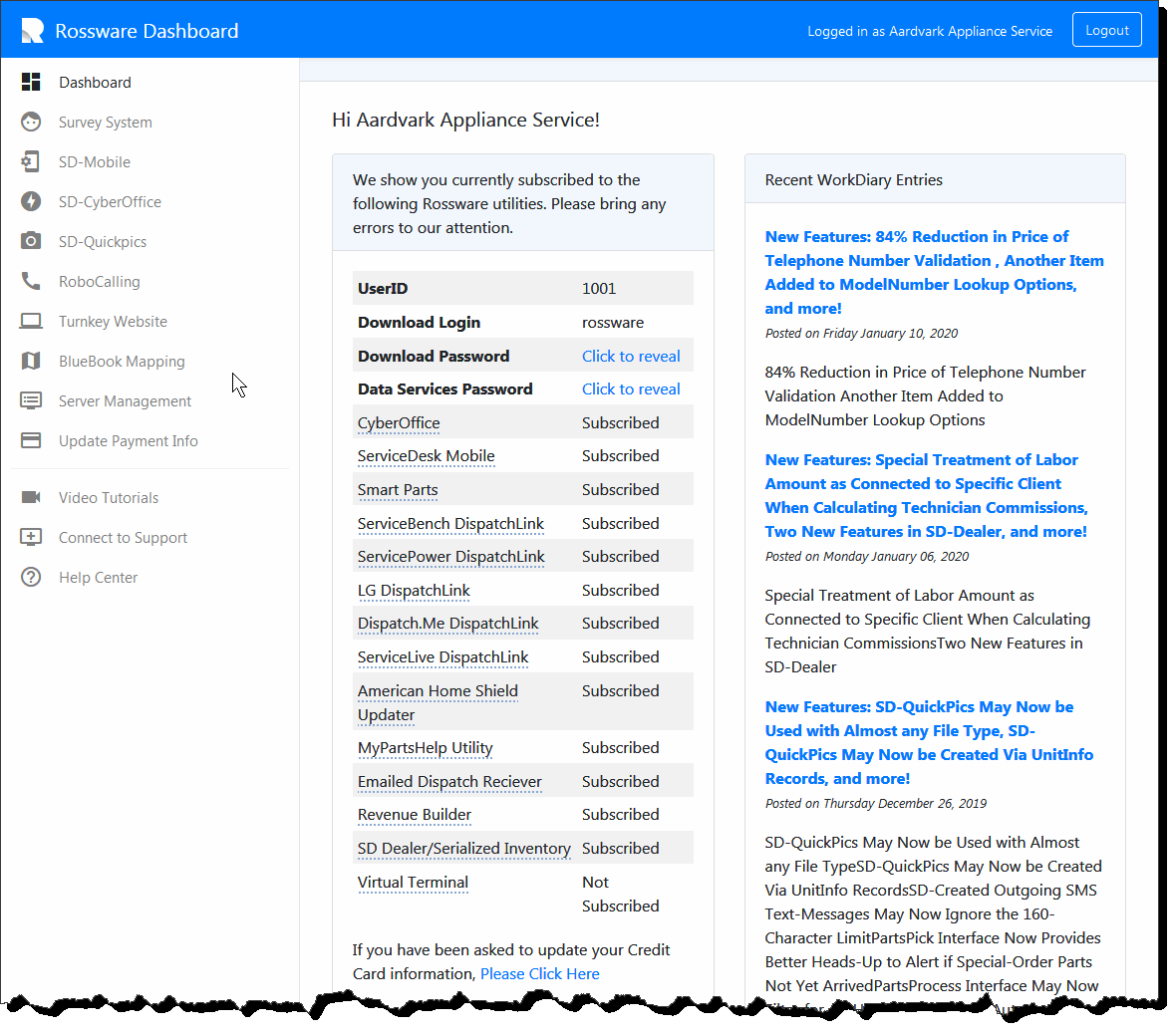Reveal the Download Password
The image size is (1175, 1036).
click(631, 356)
